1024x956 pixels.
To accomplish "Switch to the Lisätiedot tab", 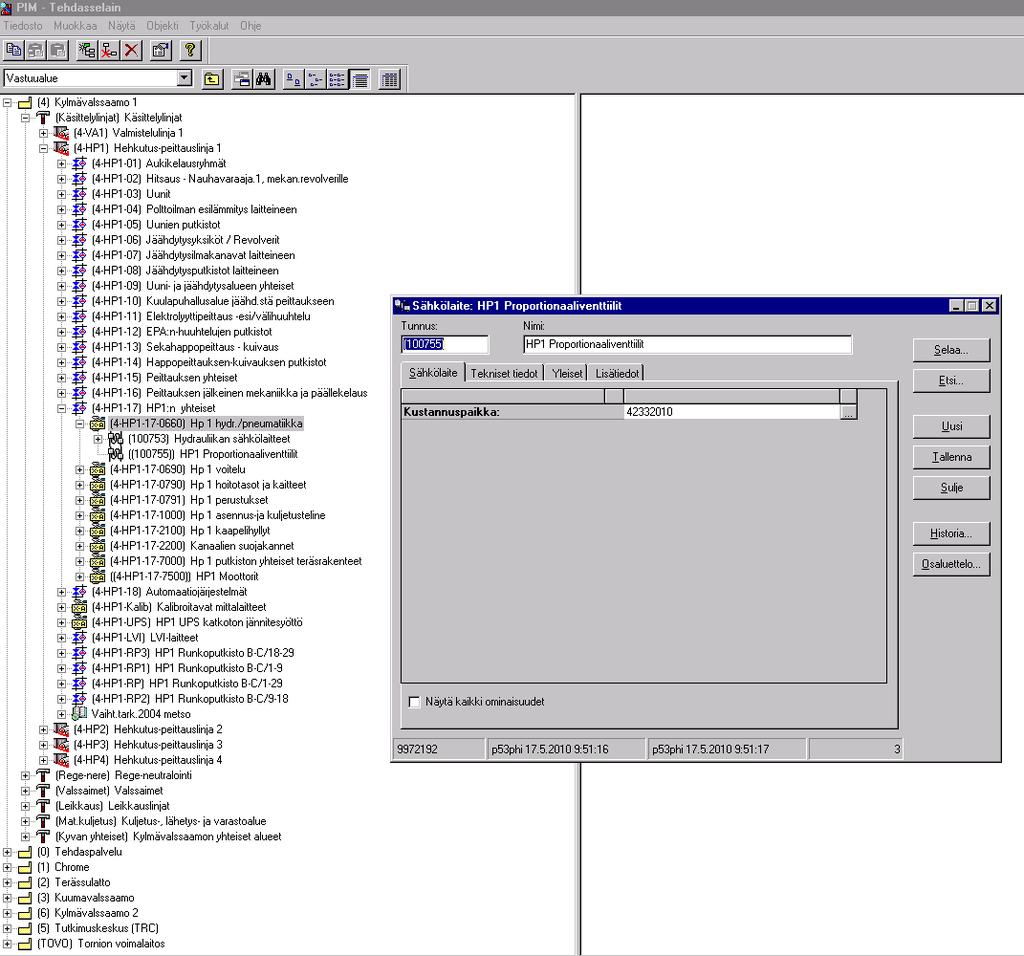I will tap(616, 374).
